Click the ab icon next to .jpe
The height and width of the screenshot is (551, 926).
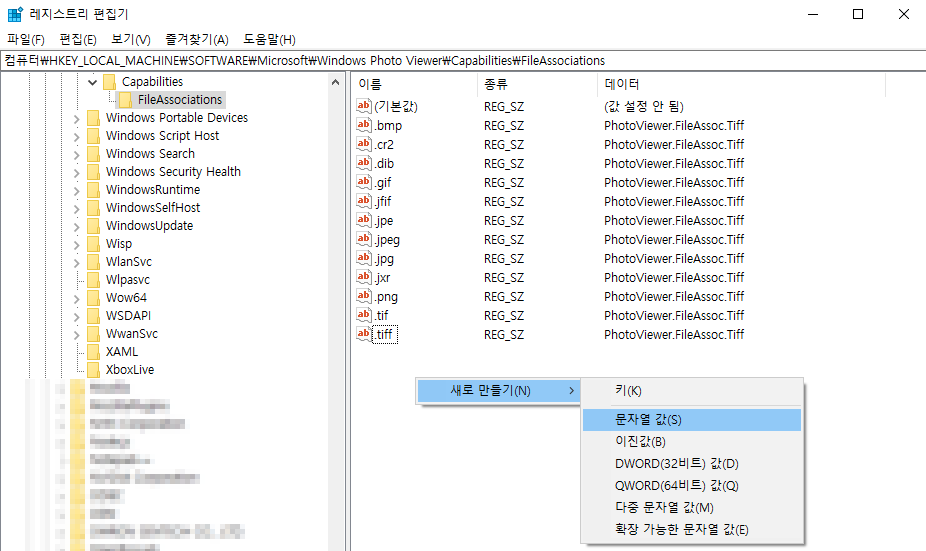(364, 220)
